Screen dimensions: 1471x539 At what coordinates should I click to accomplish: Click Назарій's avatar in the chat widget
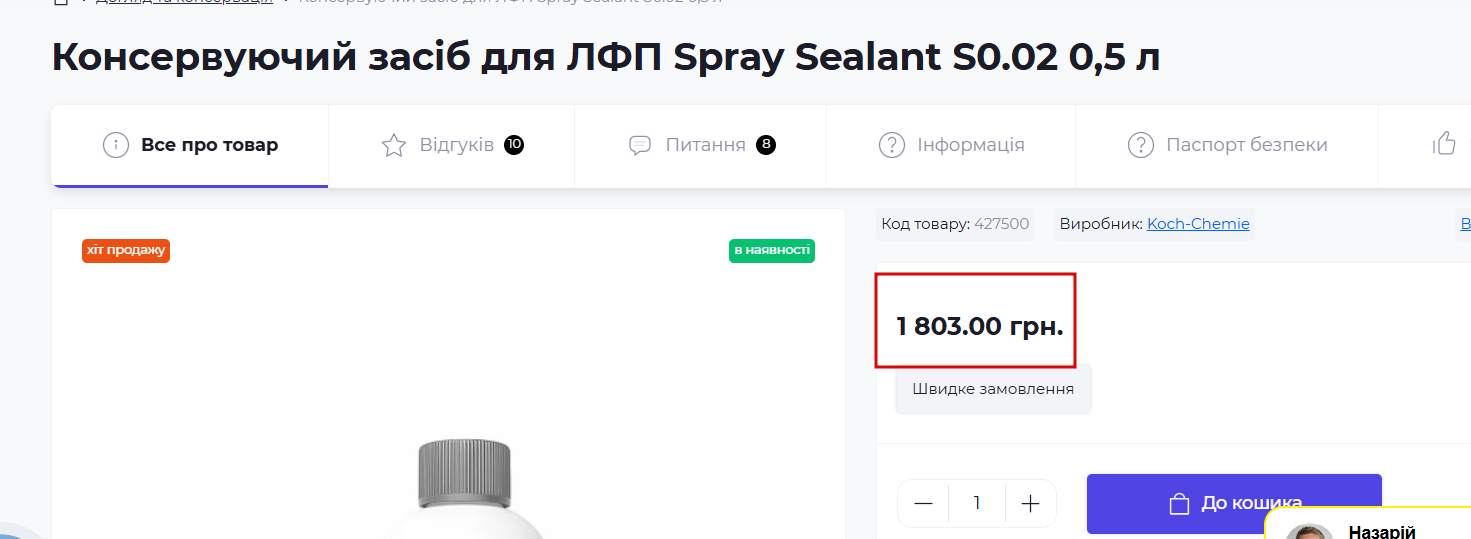(x=1309, y=531)
